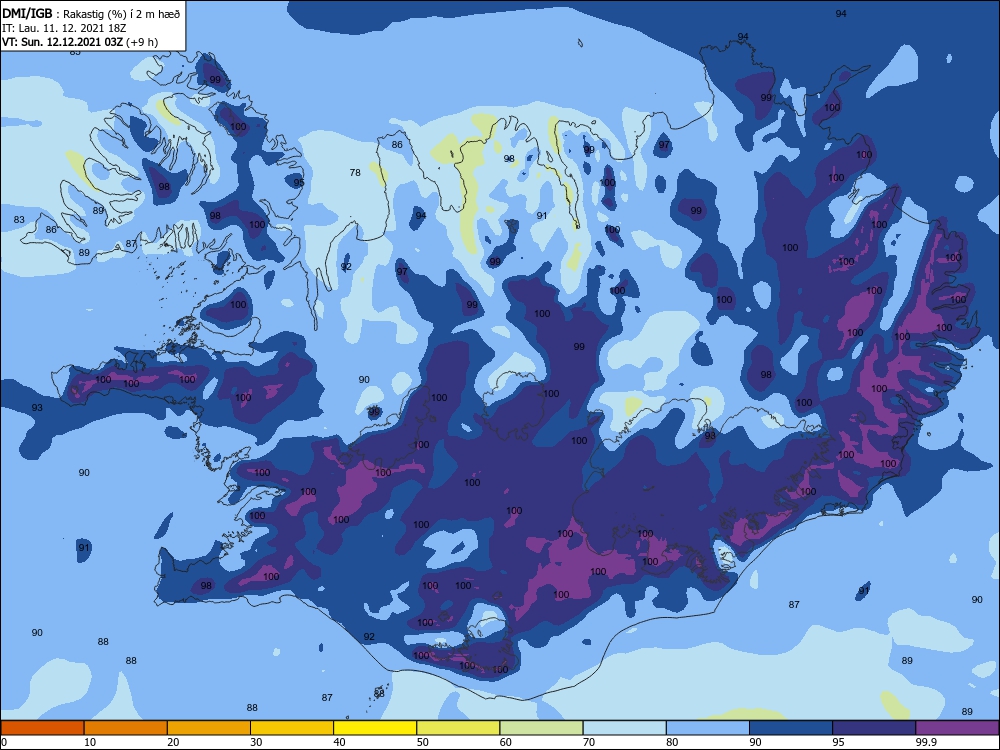Click the amber 30–40 legend color block
Image resolution: width=1000 pixels, height=750 pixels.
point(292,728)
